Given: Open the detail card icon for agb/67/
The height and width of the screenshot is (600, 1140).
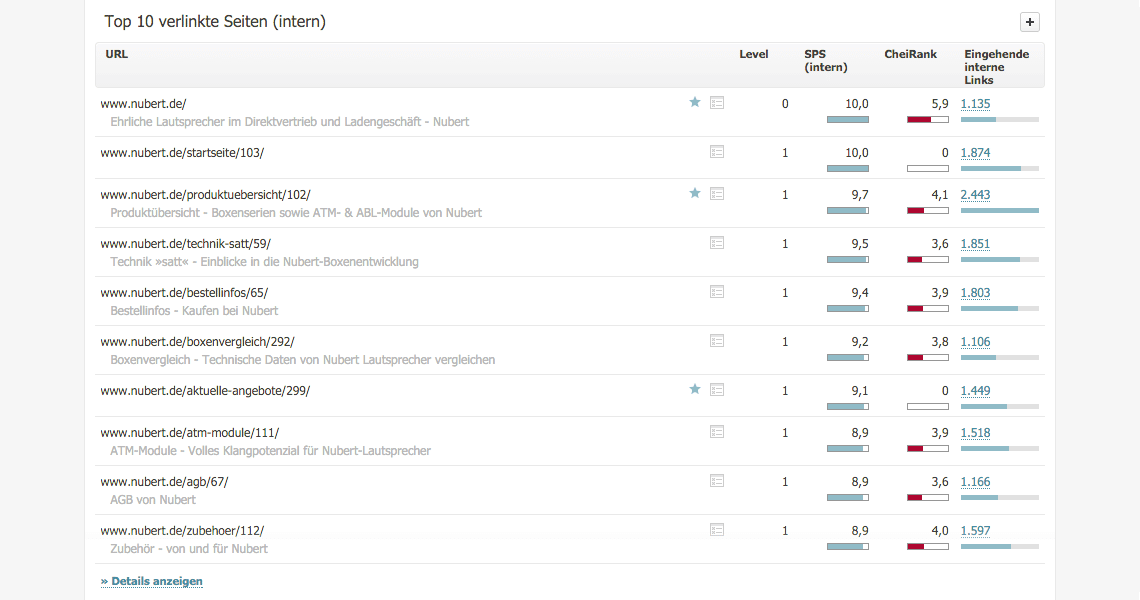Looking at the screenshot, I should pyautogui.click(x=717, y=481).
